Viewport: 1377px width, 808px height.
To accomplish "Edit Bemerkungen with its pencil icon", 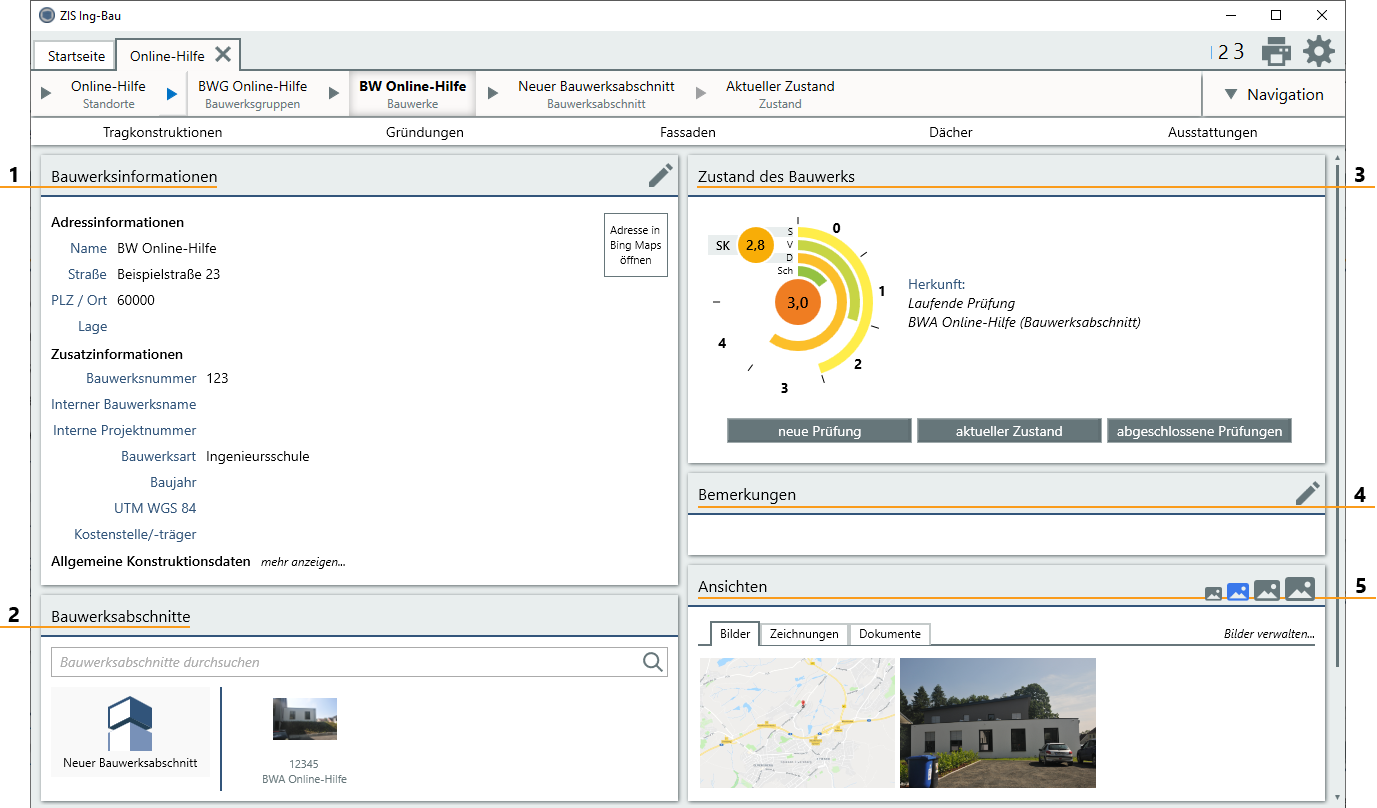I will (1308, 493).
